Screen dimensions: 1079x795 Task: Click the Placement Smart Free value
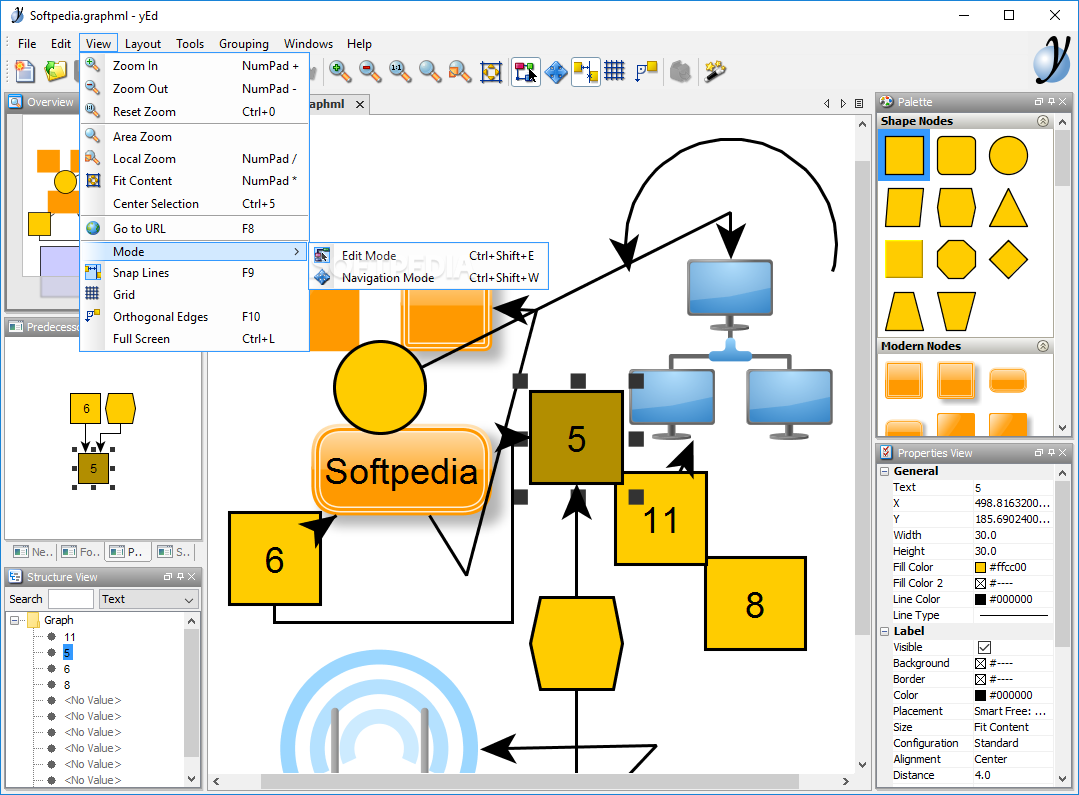coord(1013,711)
